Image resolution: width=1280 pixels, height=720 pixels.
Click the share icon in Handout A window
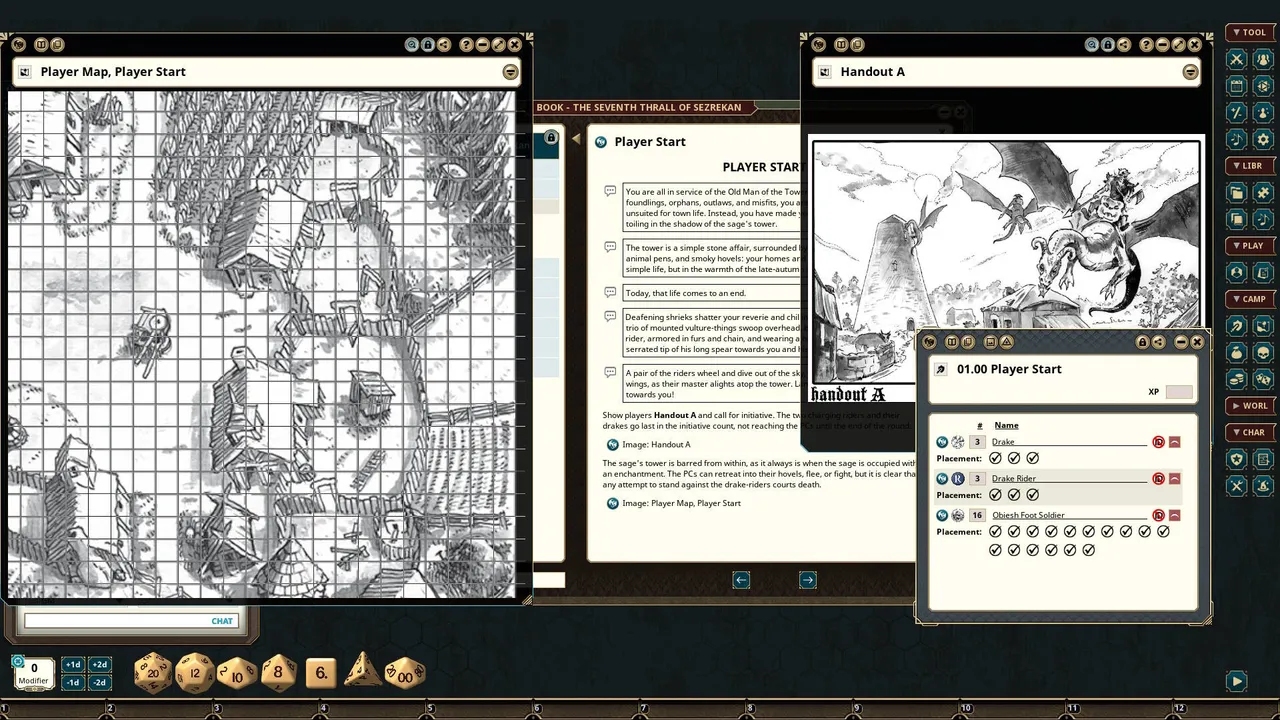click(1124, 45)
